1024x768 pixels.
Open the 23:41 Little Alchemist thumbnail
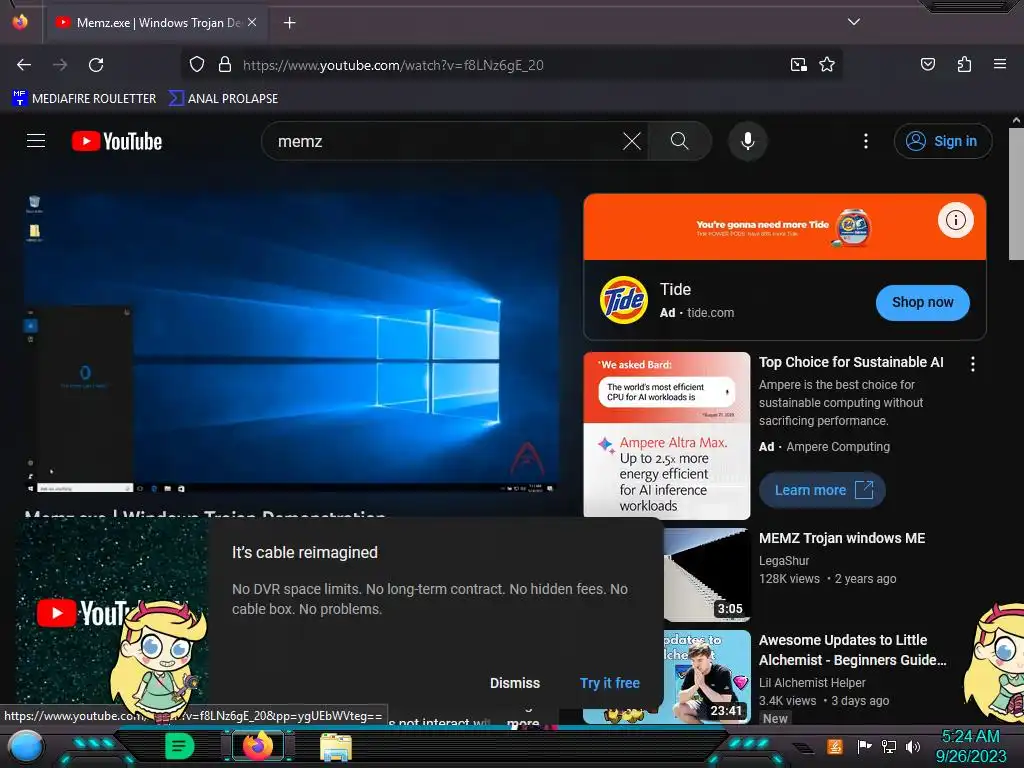point(707,676)
